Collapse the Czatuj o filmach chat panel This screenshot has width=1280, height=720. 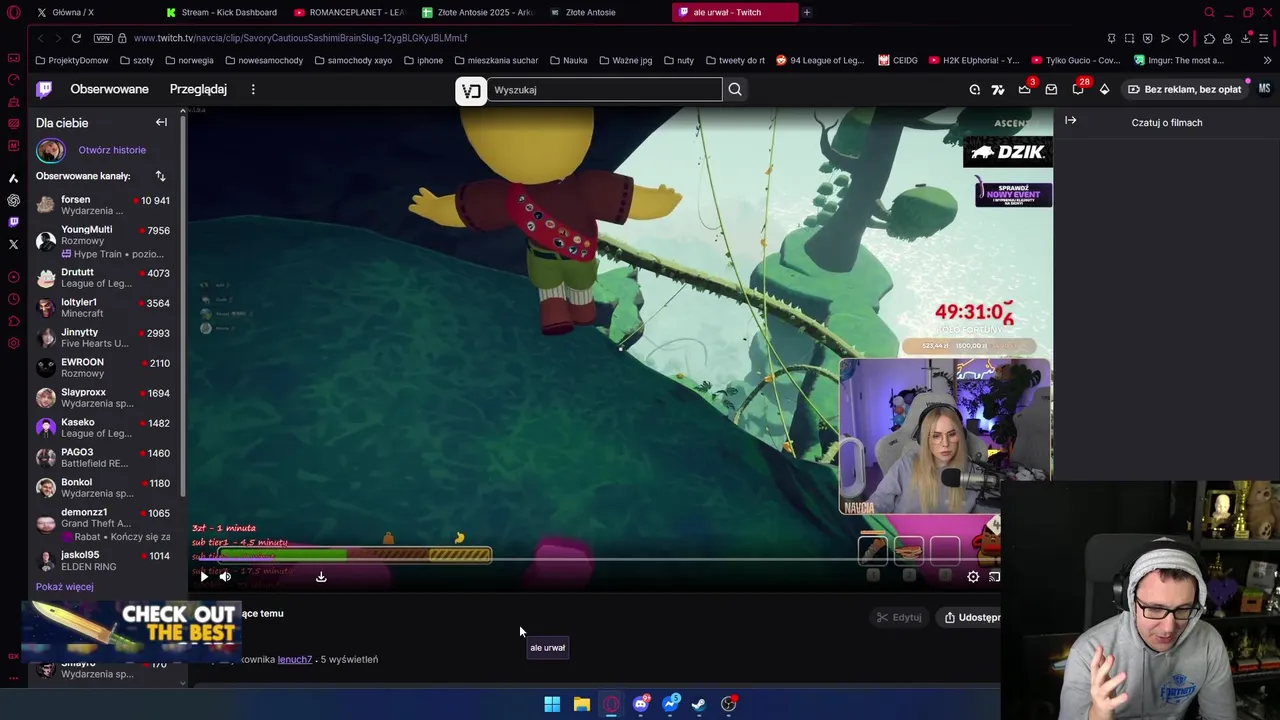(x=1071, y=121)
